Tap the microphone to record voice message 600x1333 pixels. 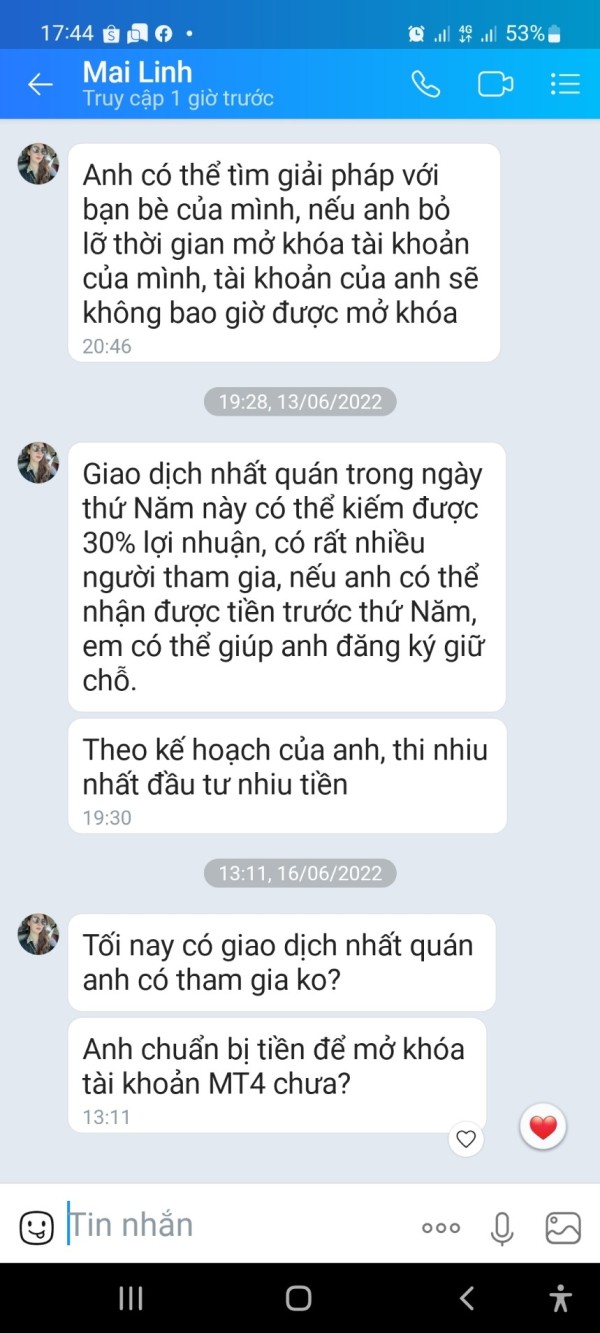502,1227
